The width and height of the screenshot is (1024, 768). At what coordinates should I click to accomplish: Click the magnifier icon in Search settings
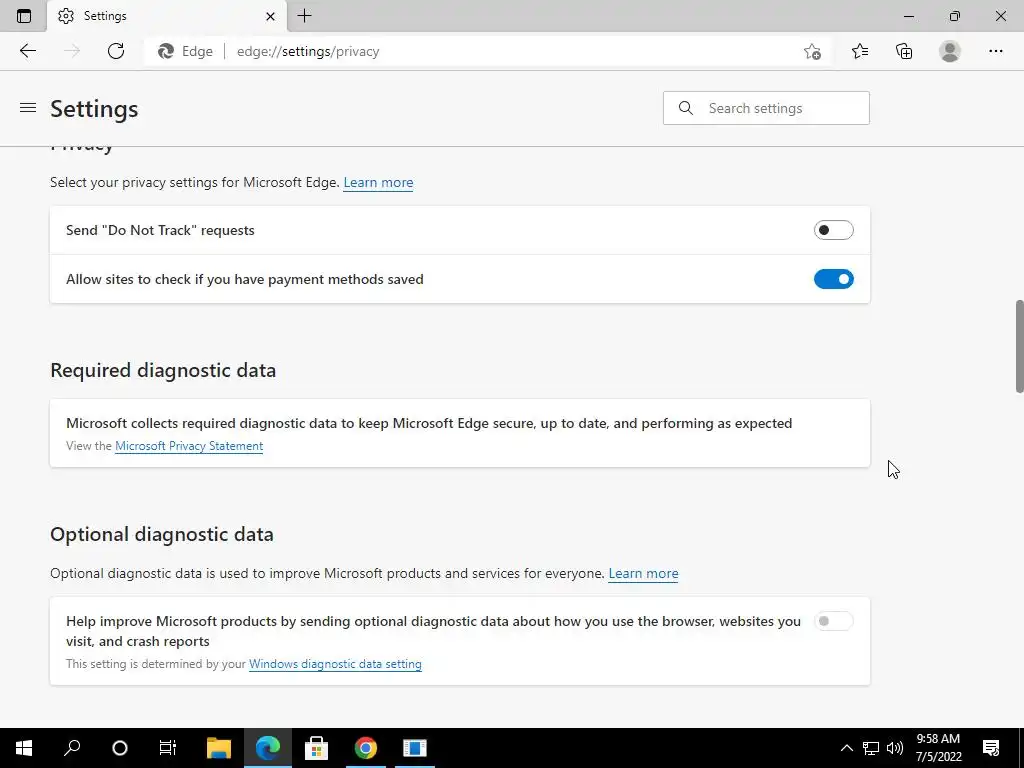tap(685, 108)
